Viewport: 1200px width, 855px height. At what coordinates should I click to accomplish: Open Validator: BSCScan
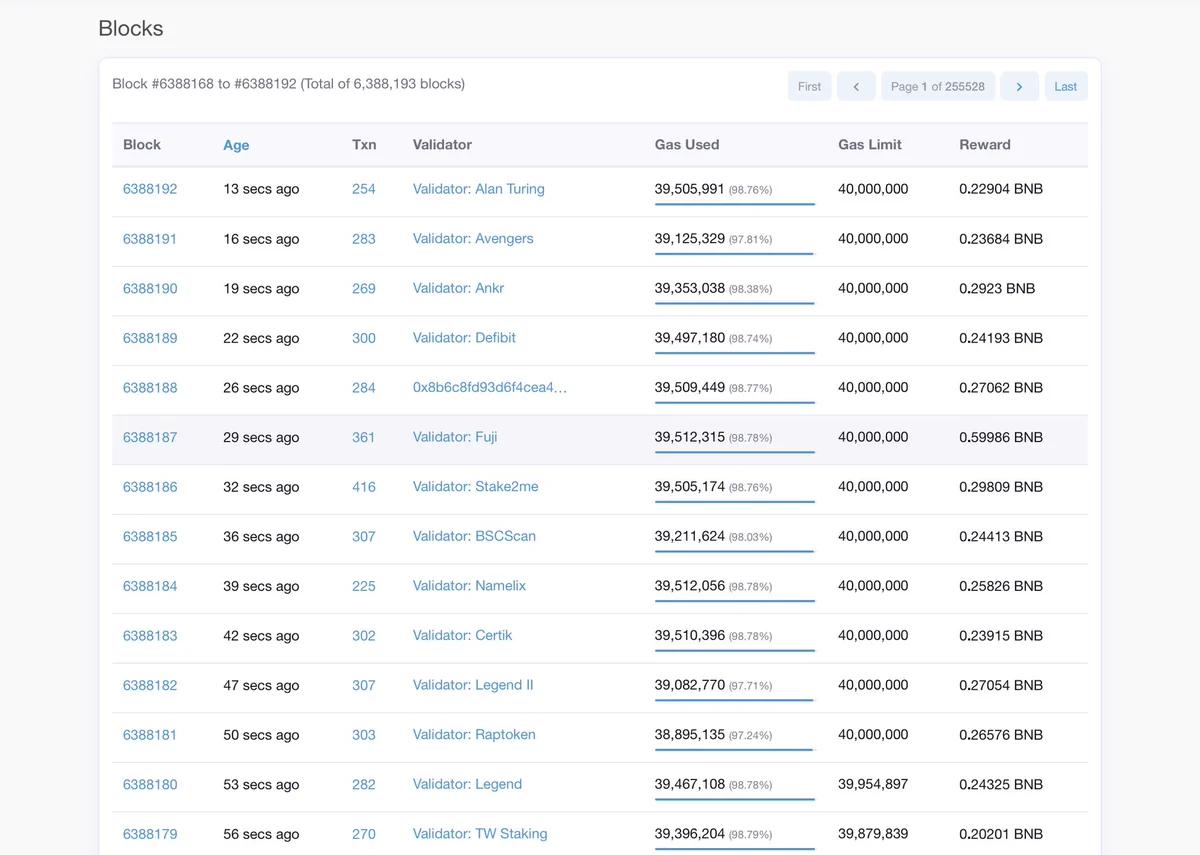click(x=474, y=536)
